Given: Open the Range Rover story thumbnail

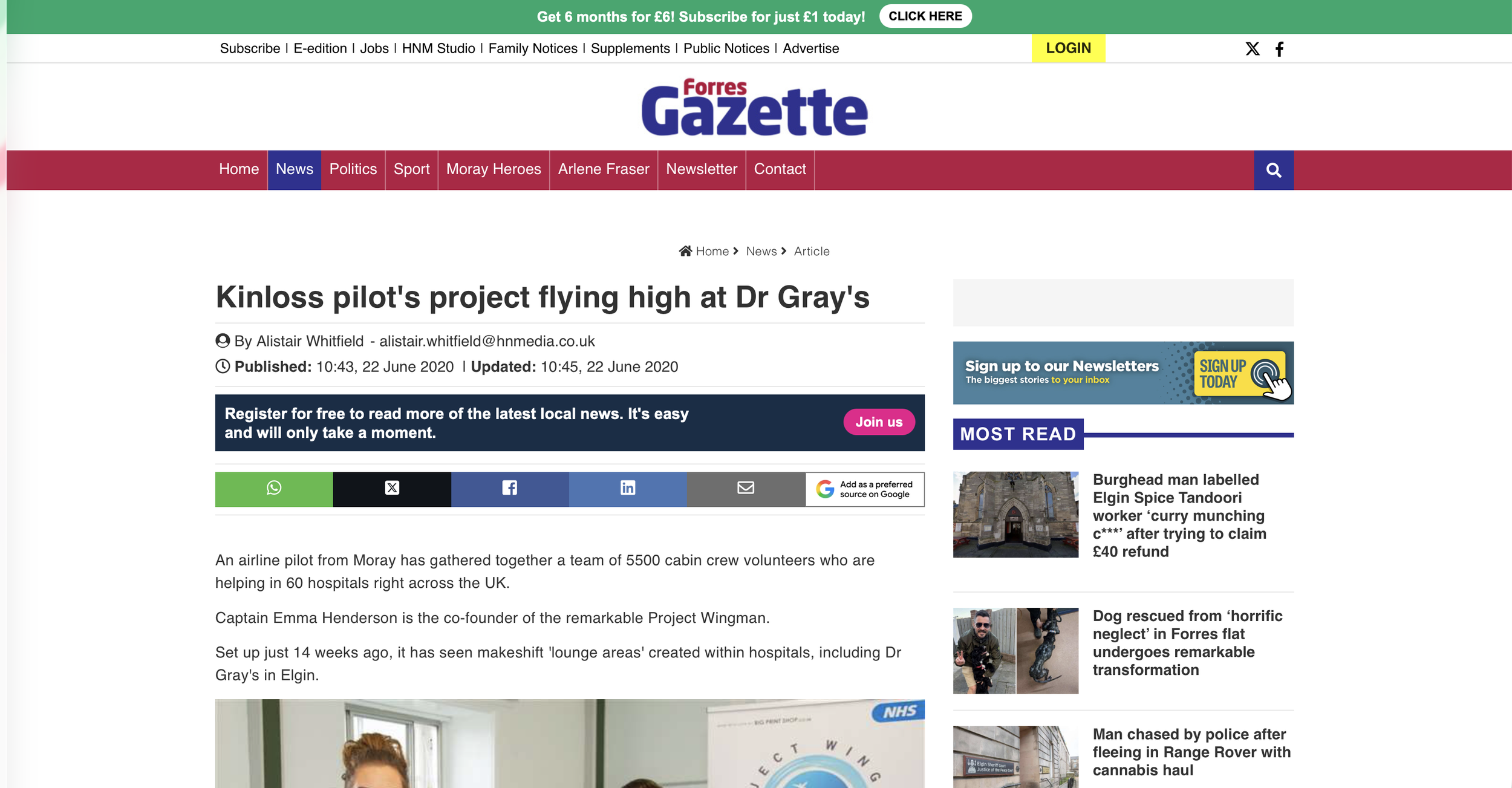Looking at the screenshot, I should (1015, 757).
